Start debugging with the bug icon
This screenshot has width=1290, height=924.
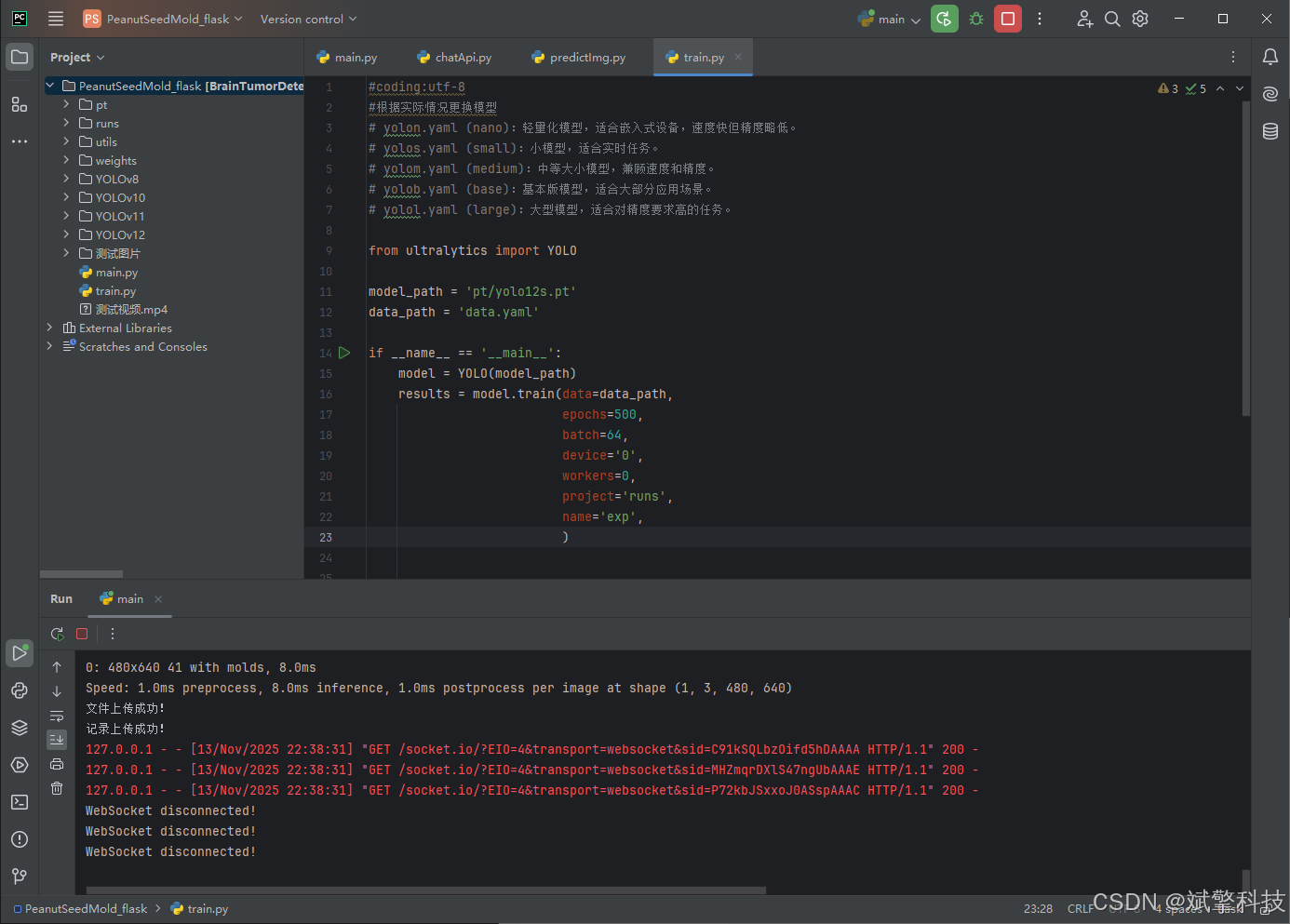[x=976, y=19]
